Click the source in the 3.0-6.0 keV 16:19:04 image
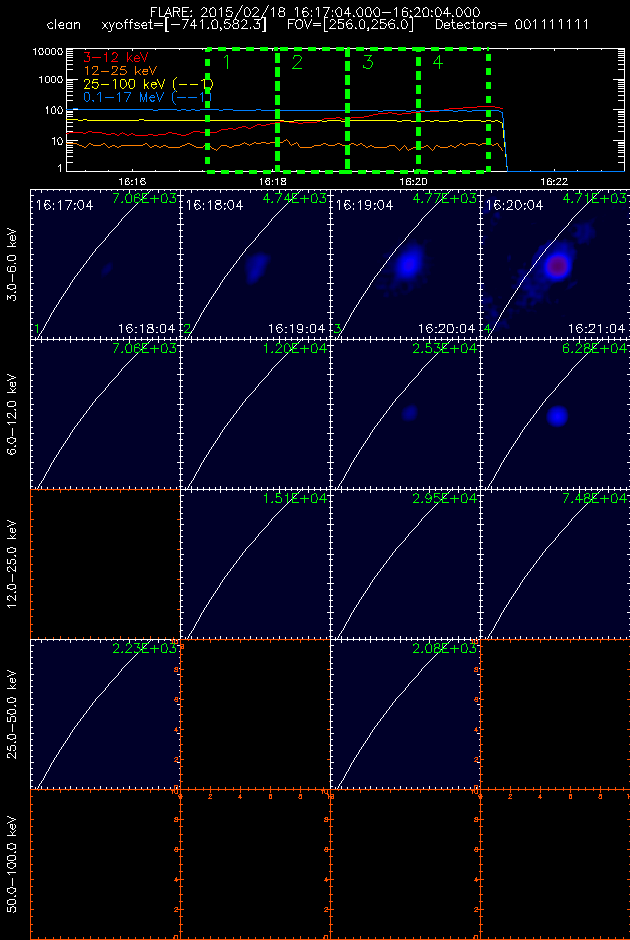 click(x=408, y=263)
